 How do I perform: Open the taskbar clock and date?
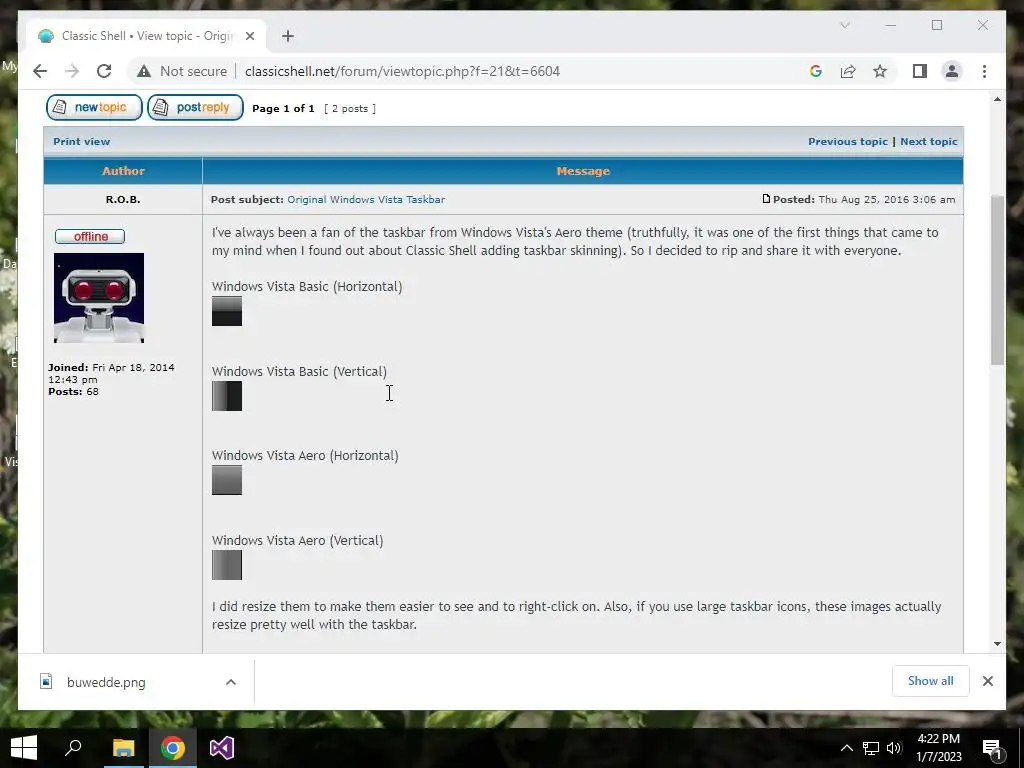[x=938, y=748]
